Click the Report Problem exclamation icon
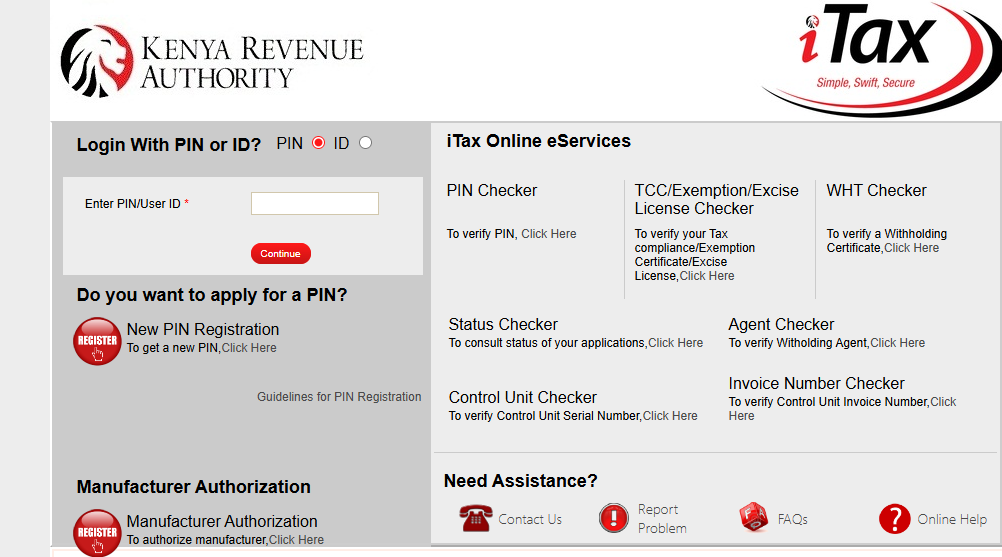 click(613, 518)
